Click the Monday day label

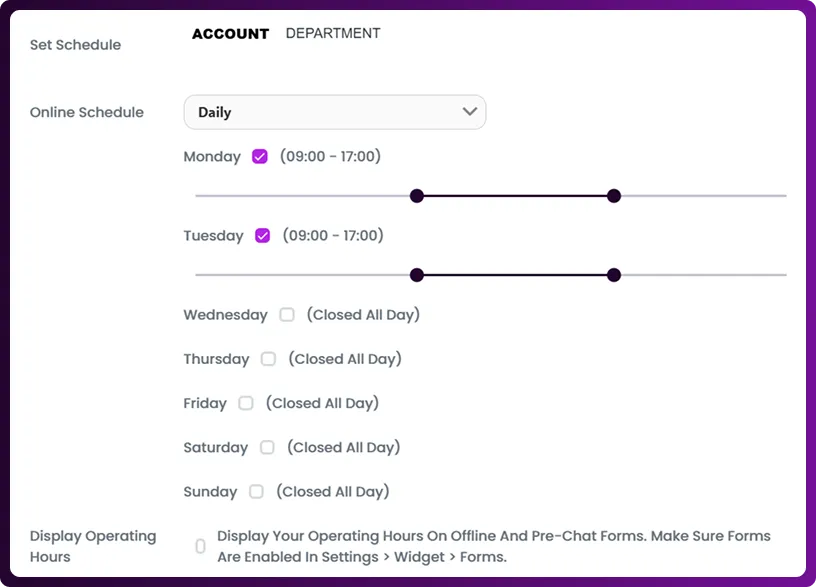(212, 157)
